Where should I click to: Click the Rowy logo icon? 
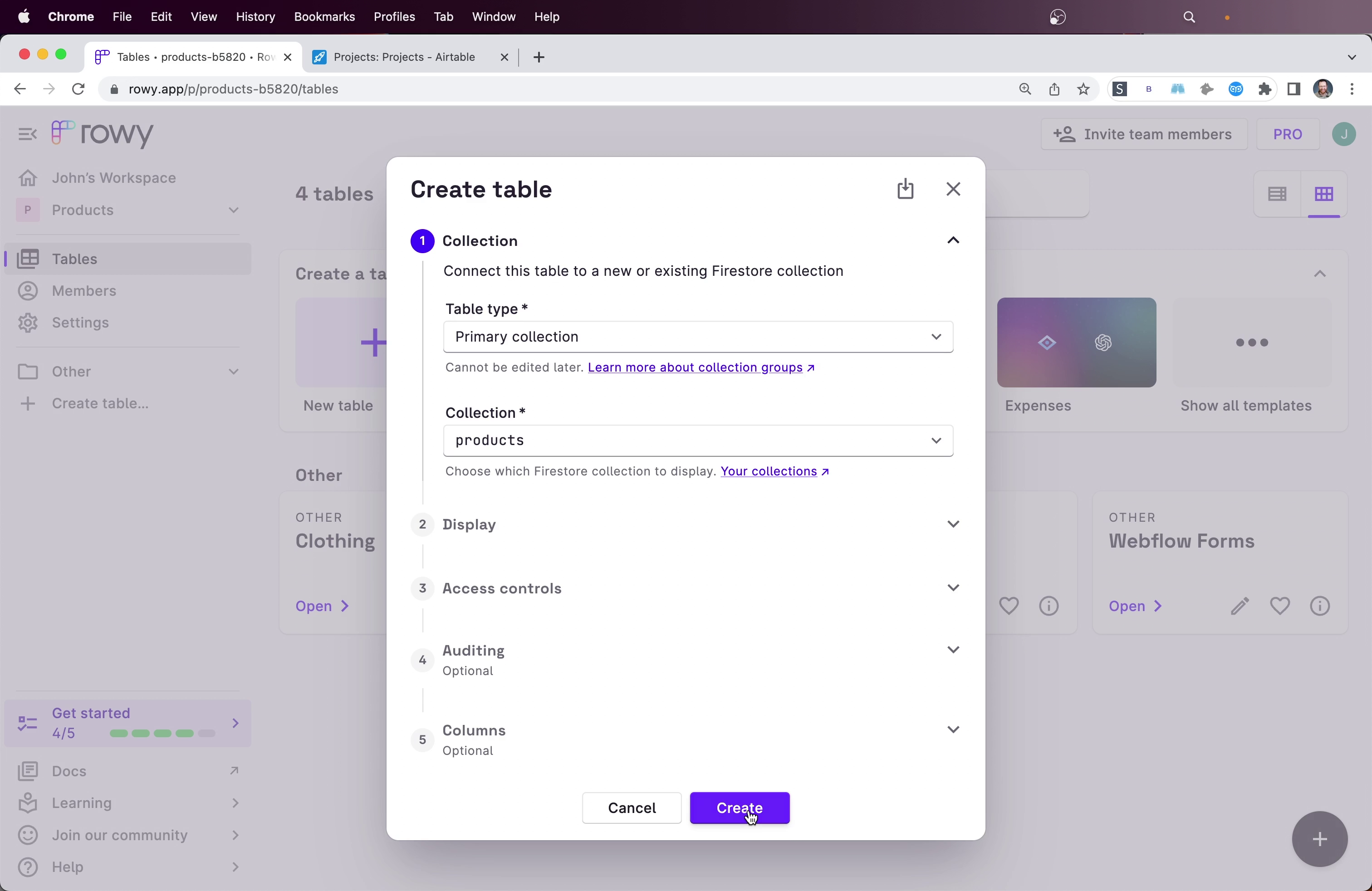[x=62, y=132]
